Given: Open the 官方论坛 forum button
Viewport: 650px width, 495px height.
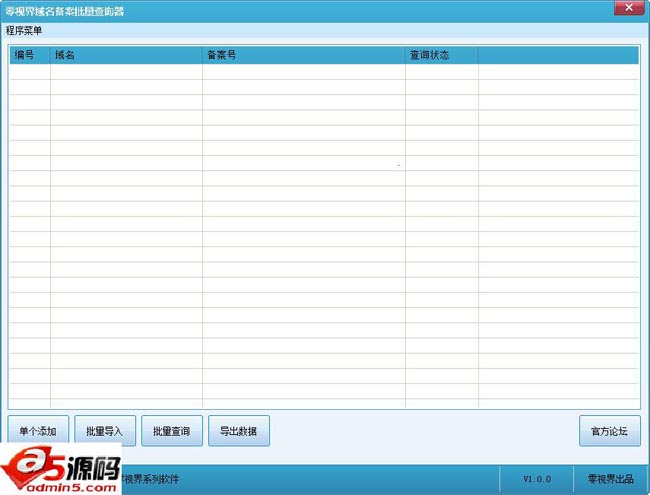Looking at the screenshot, I should click(609, 431).
